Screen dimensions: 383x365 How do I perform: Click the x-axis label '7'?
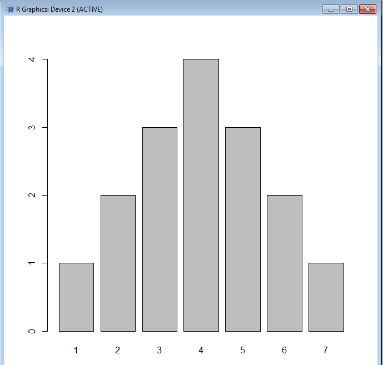point(325,350)
